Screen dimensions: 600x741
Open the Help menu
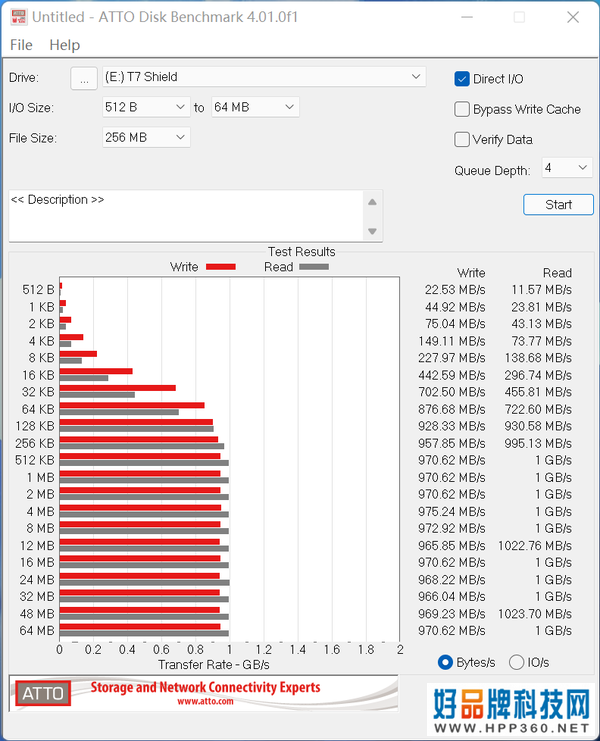pyautogui.click(x=65, y=45)
